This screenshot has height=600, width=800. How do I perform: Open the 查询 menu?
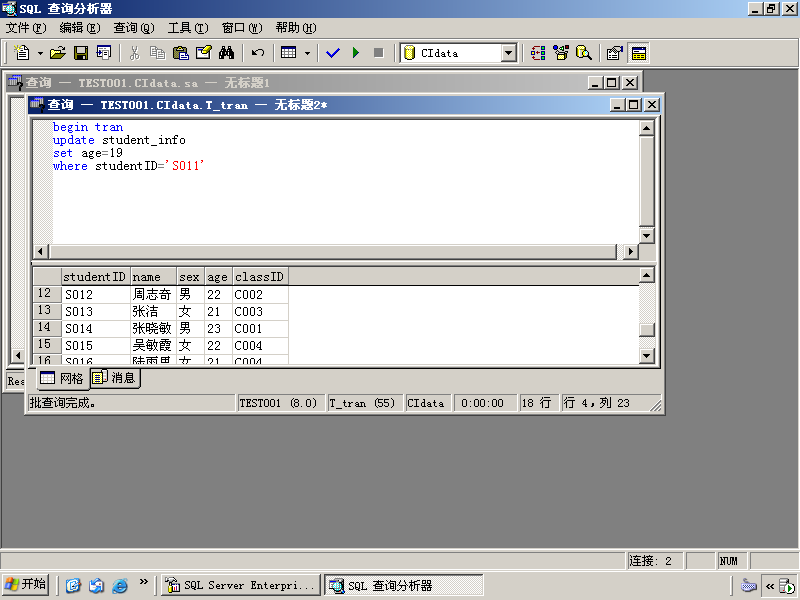134,28
